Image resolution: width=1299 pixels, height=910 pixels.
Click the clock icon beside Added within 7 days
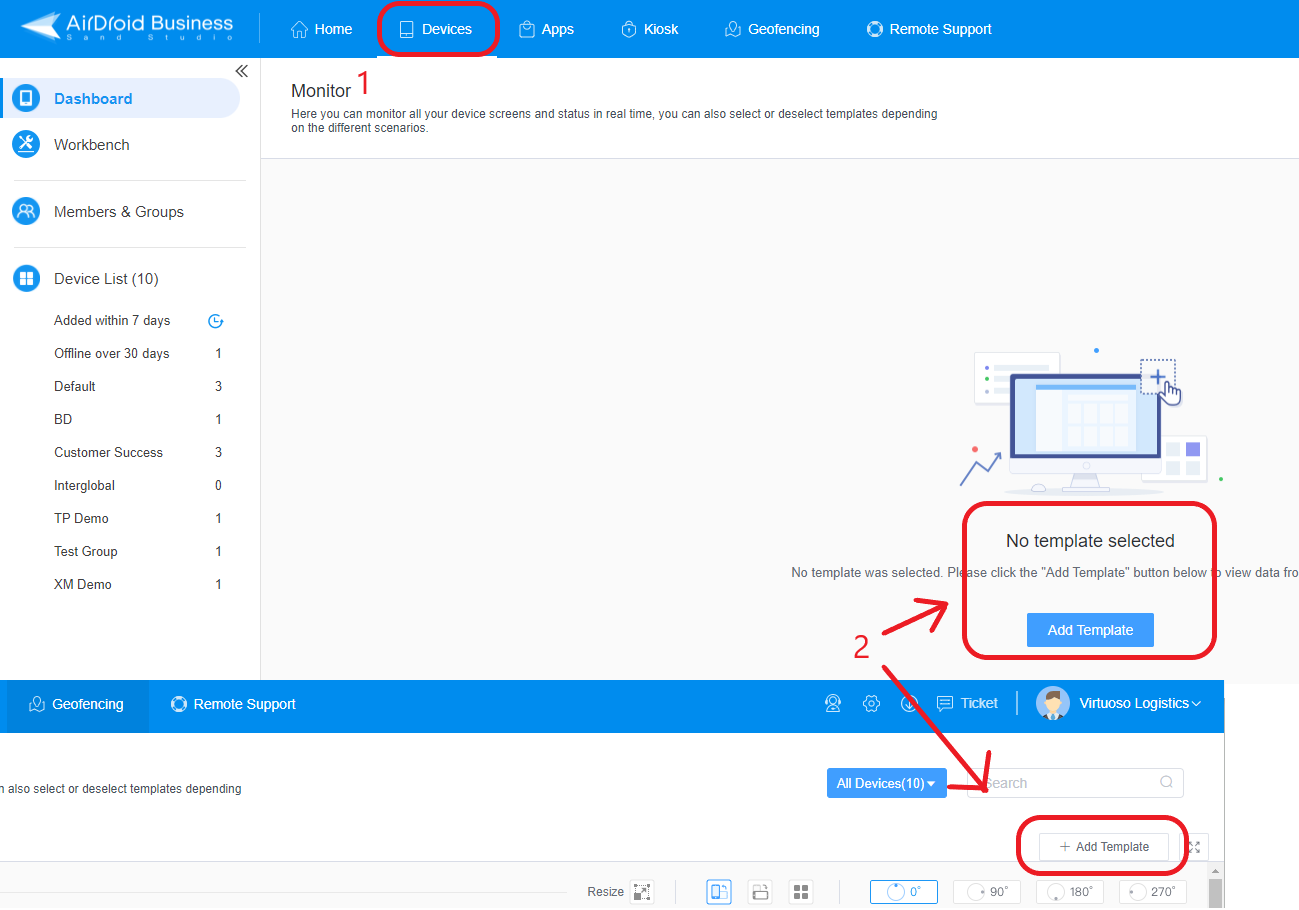(215, 321)
